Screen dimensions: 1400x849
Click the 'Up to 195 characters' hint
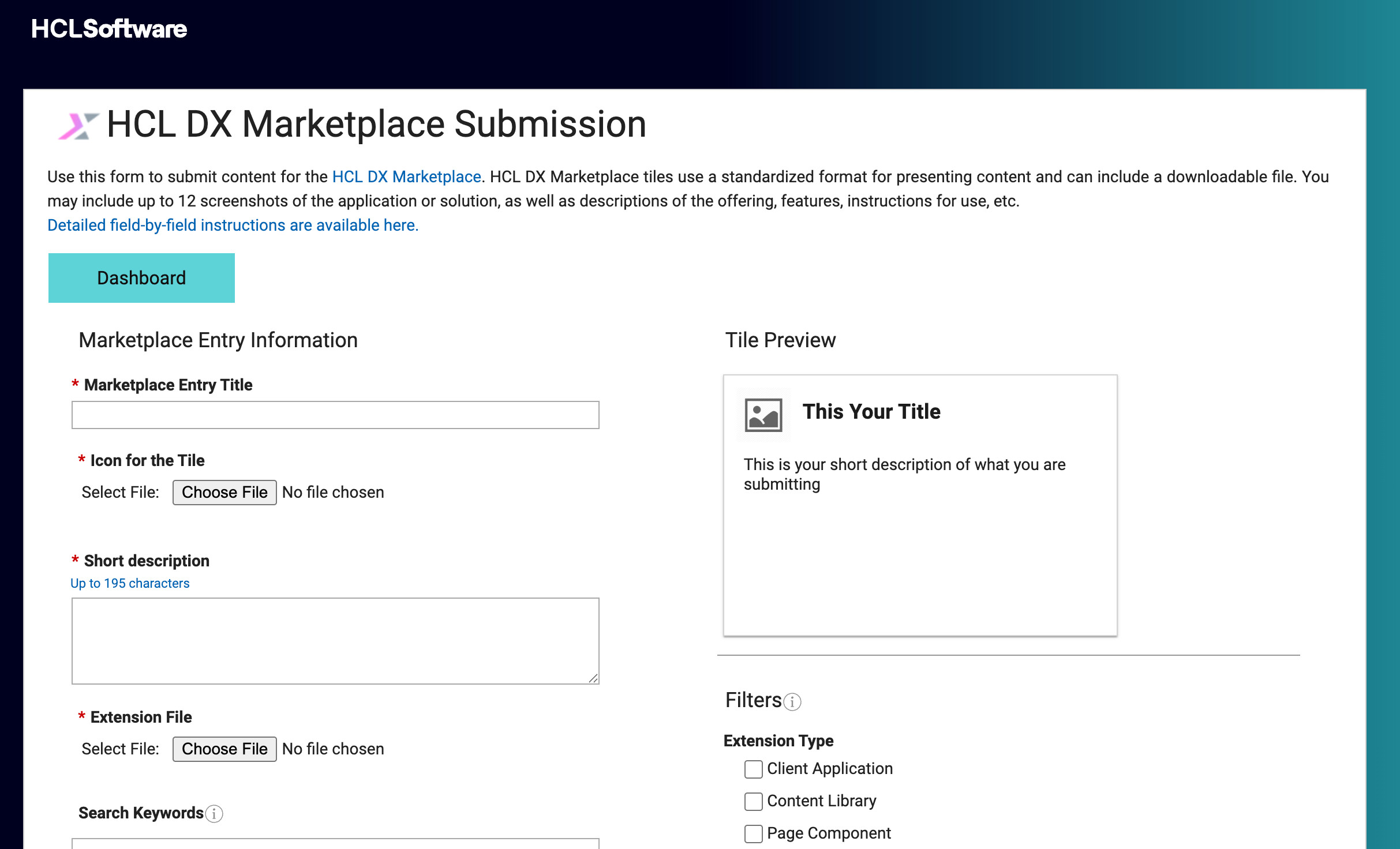130,583
